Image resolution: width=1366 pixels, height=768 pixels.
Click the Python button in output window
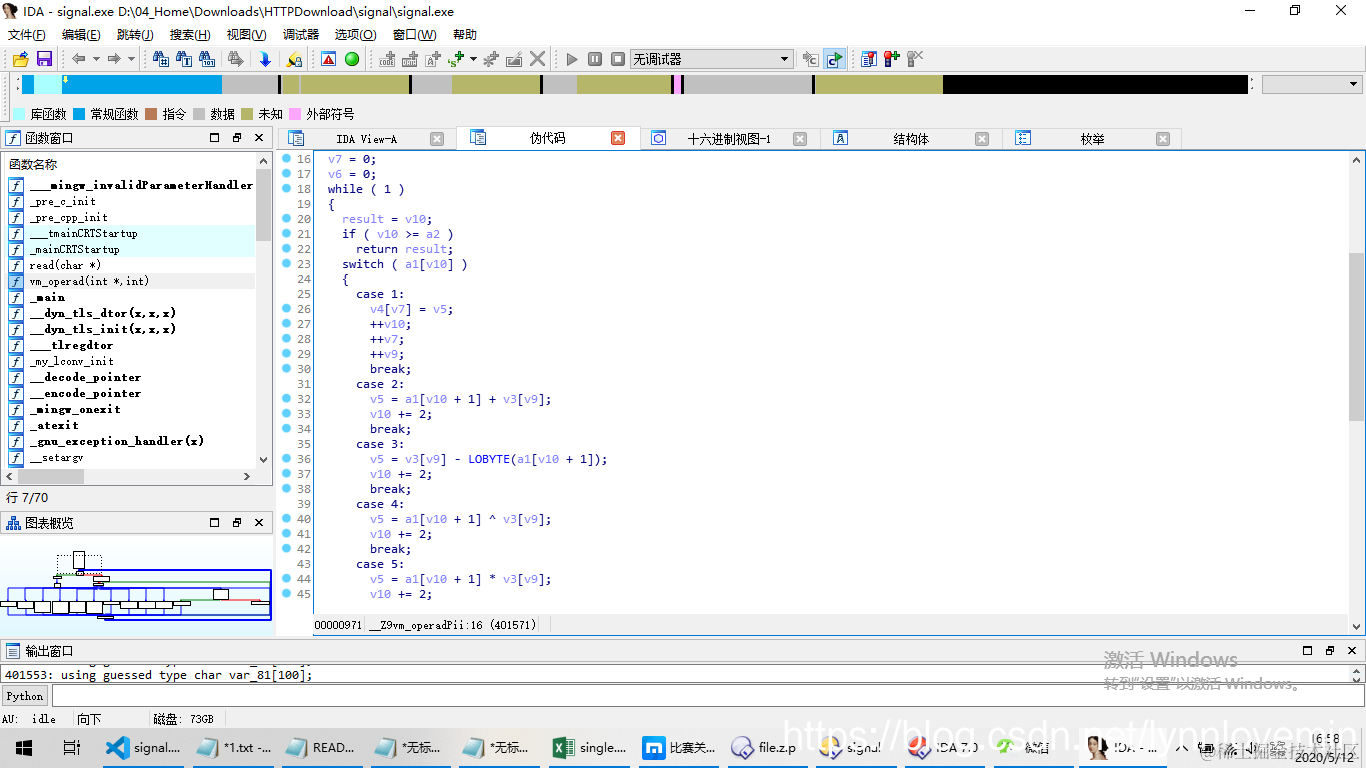click(x=25, y=696)
